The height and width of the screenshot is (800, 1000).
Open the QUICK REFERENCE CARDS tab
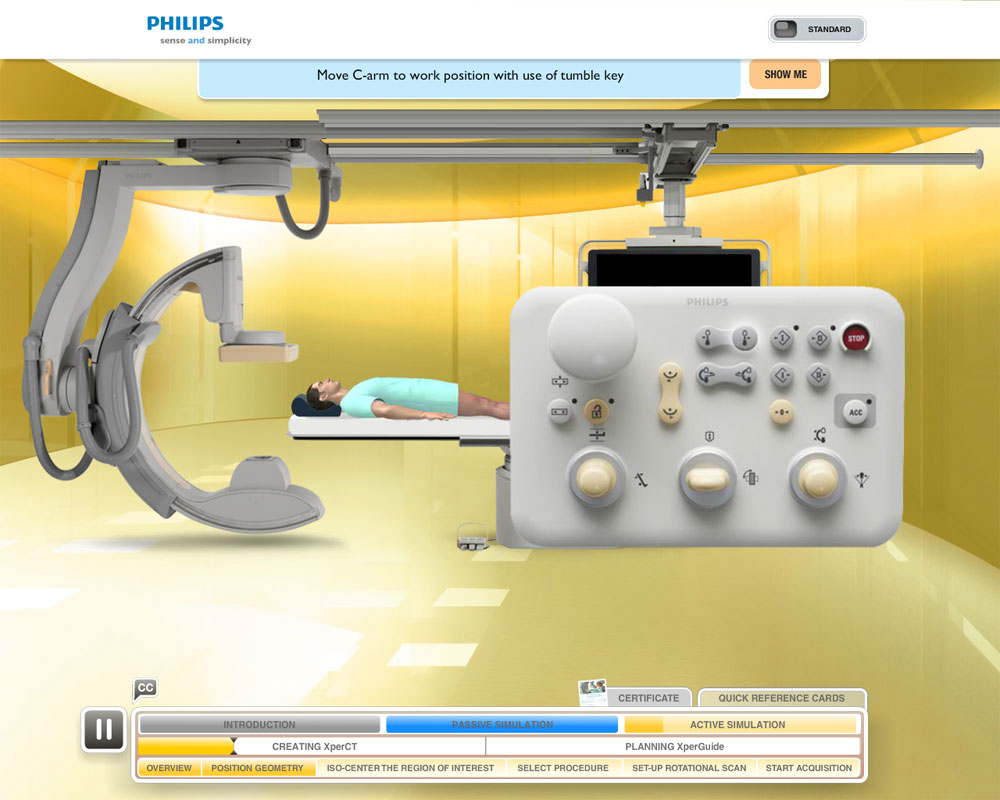pos(781,698)
